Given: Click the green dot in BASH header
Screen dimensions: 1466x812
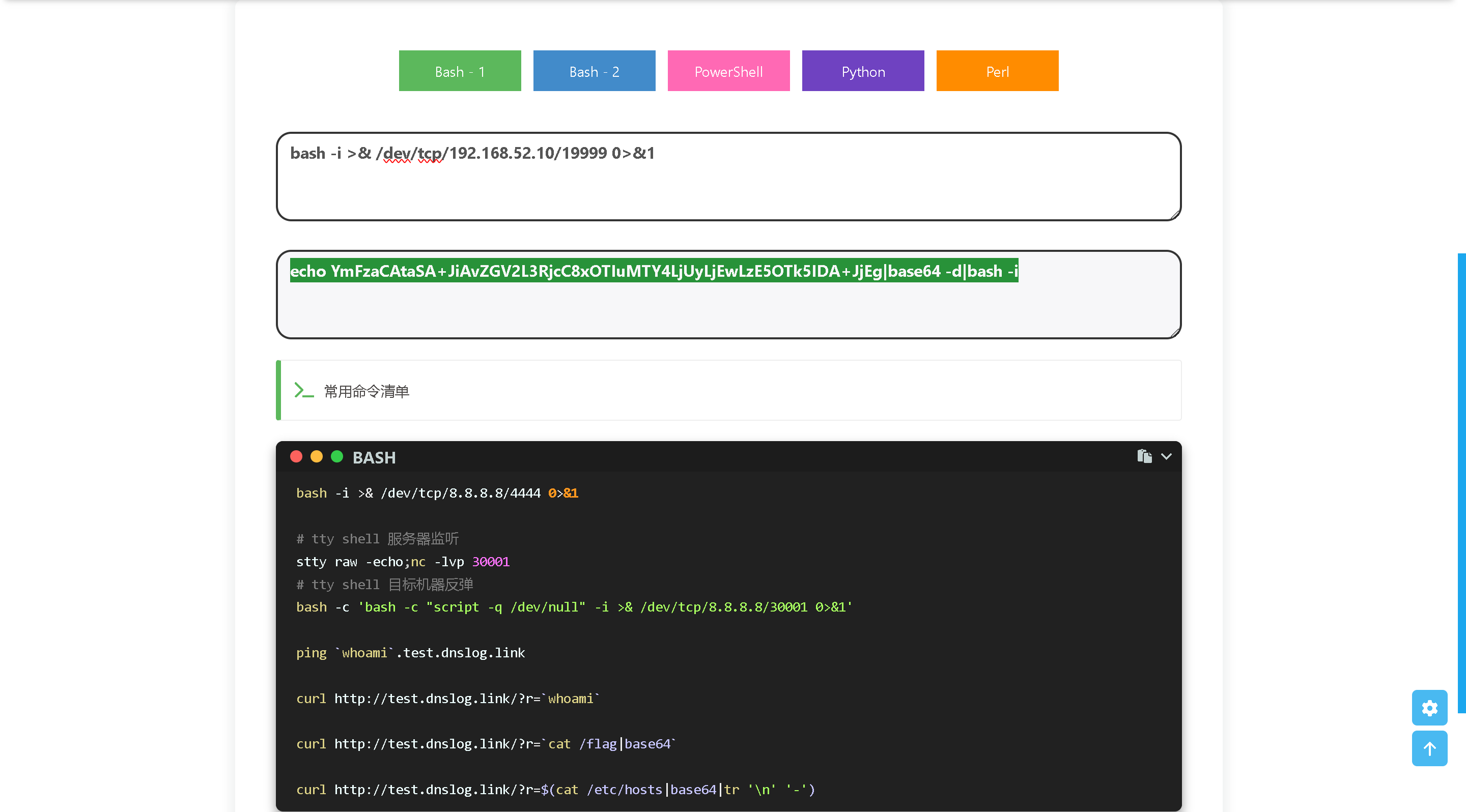Looking at the screenshot, I should 337,456.
